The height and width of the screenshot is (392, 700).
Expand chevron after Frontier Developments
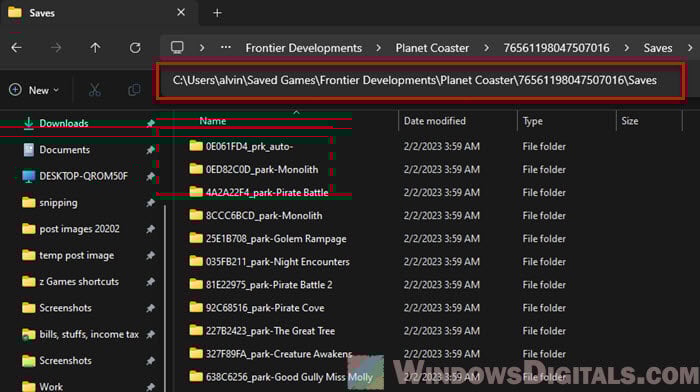point(379,48)
